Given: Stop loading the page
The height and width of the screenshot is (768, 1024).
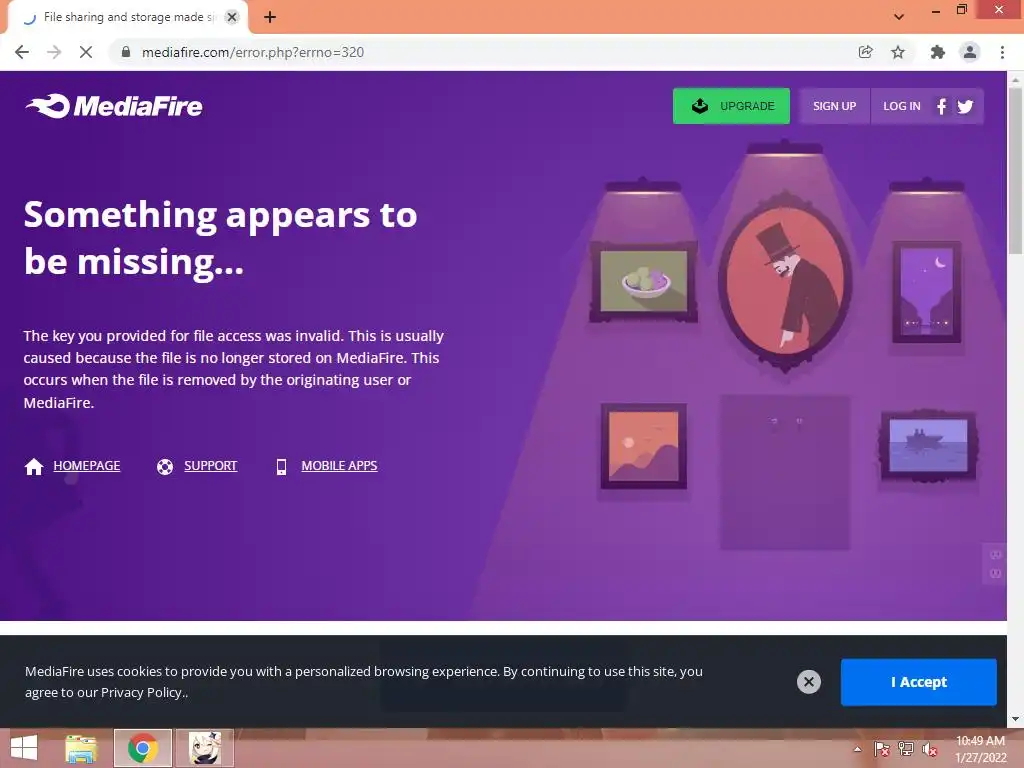Looking at the screenshot, I should pyautogui.click(x=86, y=52).
